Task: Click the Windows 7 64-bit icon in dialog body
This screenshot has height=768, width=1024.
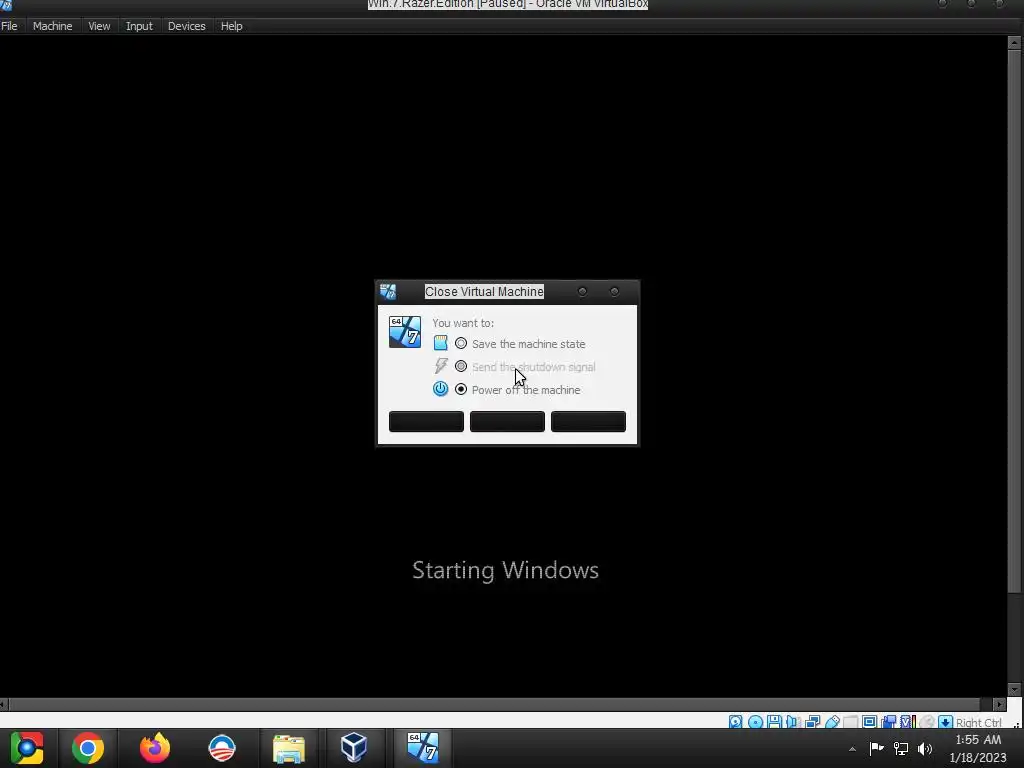Action: [405, 332]
